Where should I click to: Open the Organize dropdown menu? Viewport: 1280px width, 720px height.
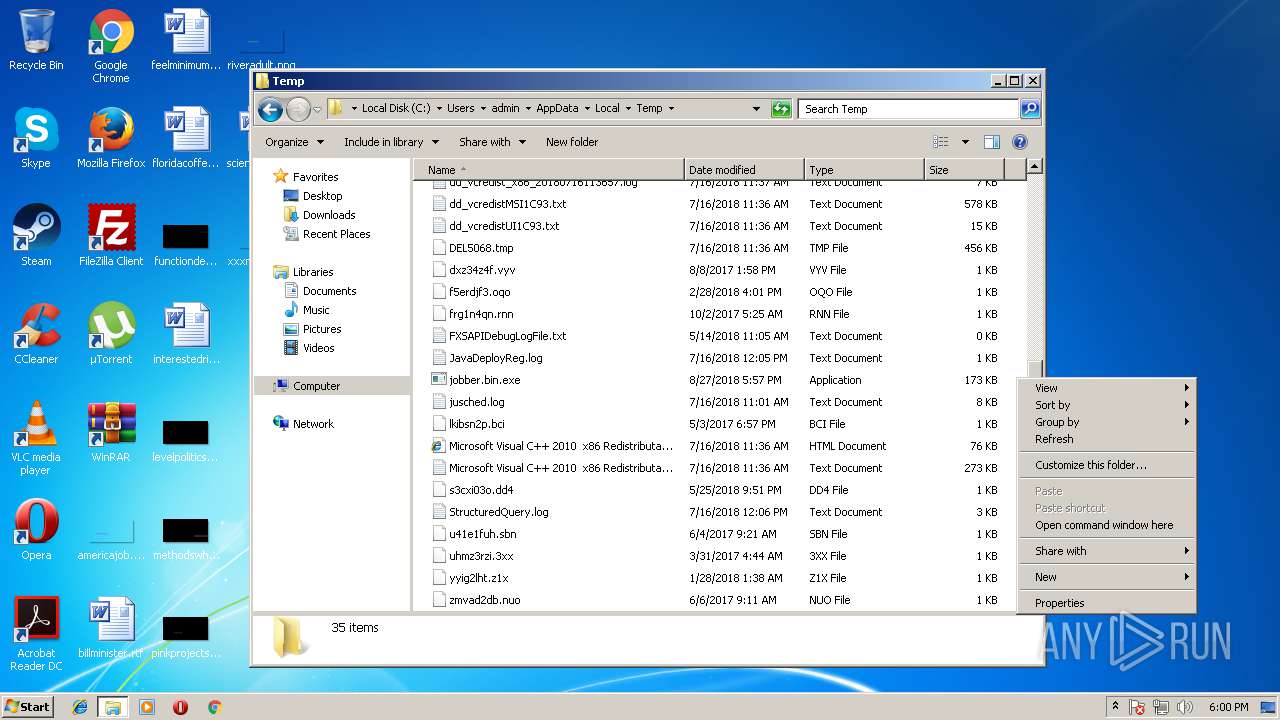(294, 142)
